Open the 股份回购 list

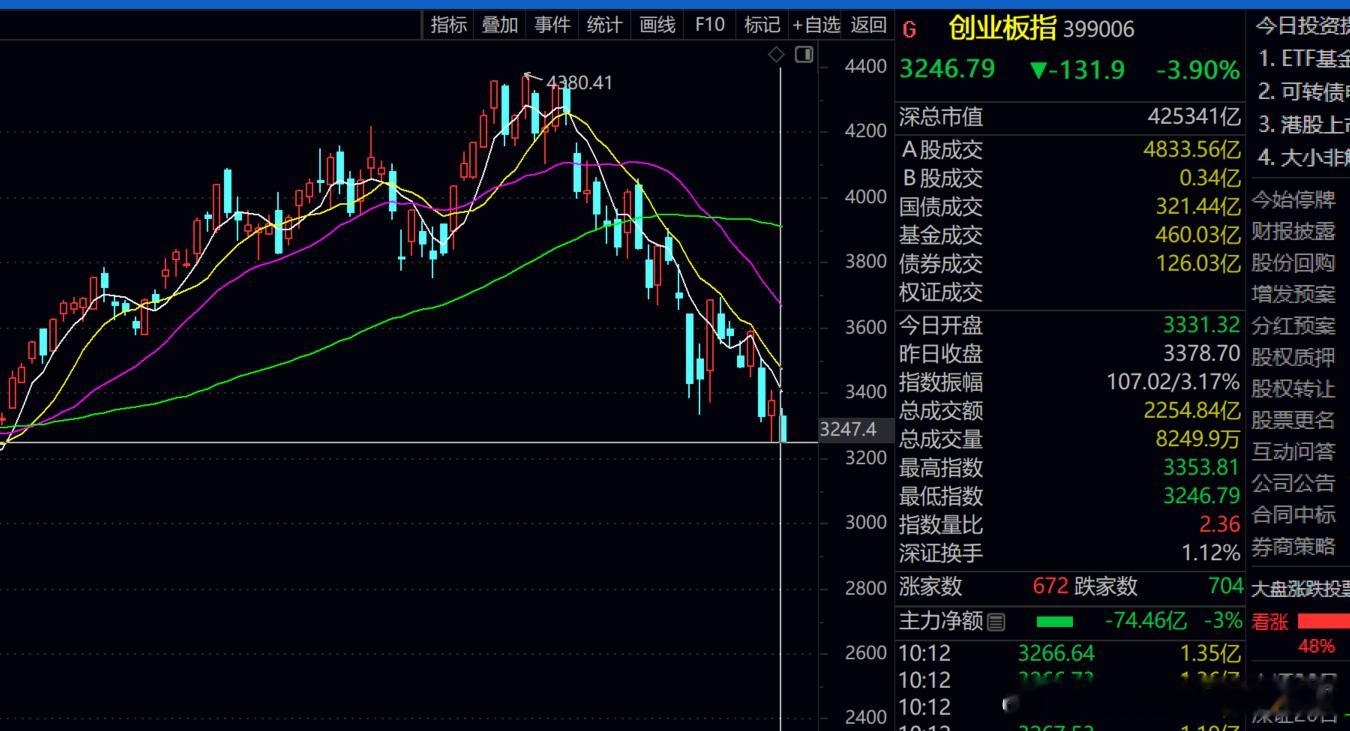click(1294, 263)
